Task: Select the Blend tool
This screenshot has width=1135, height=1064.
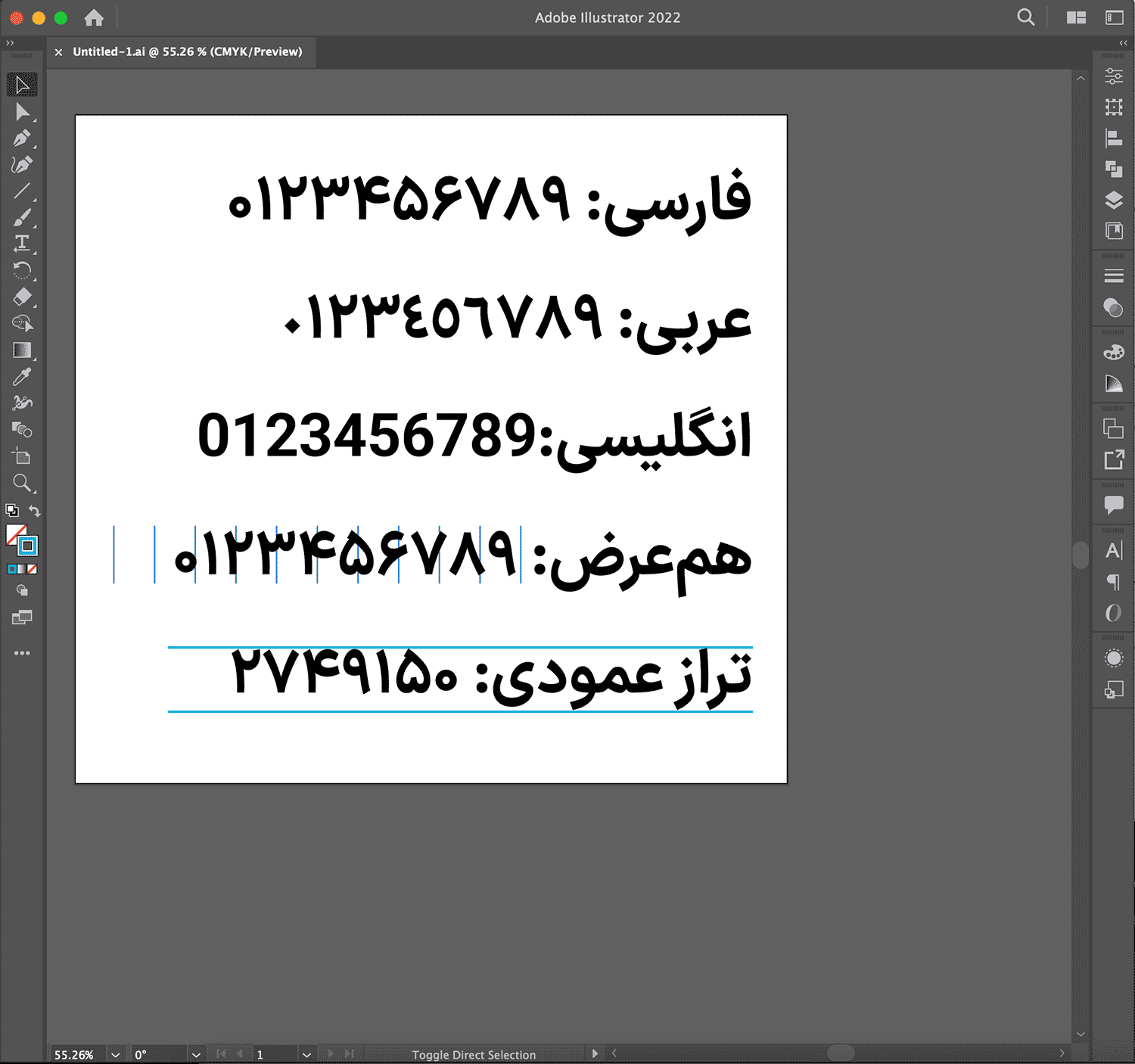Action: coord(22,430)
